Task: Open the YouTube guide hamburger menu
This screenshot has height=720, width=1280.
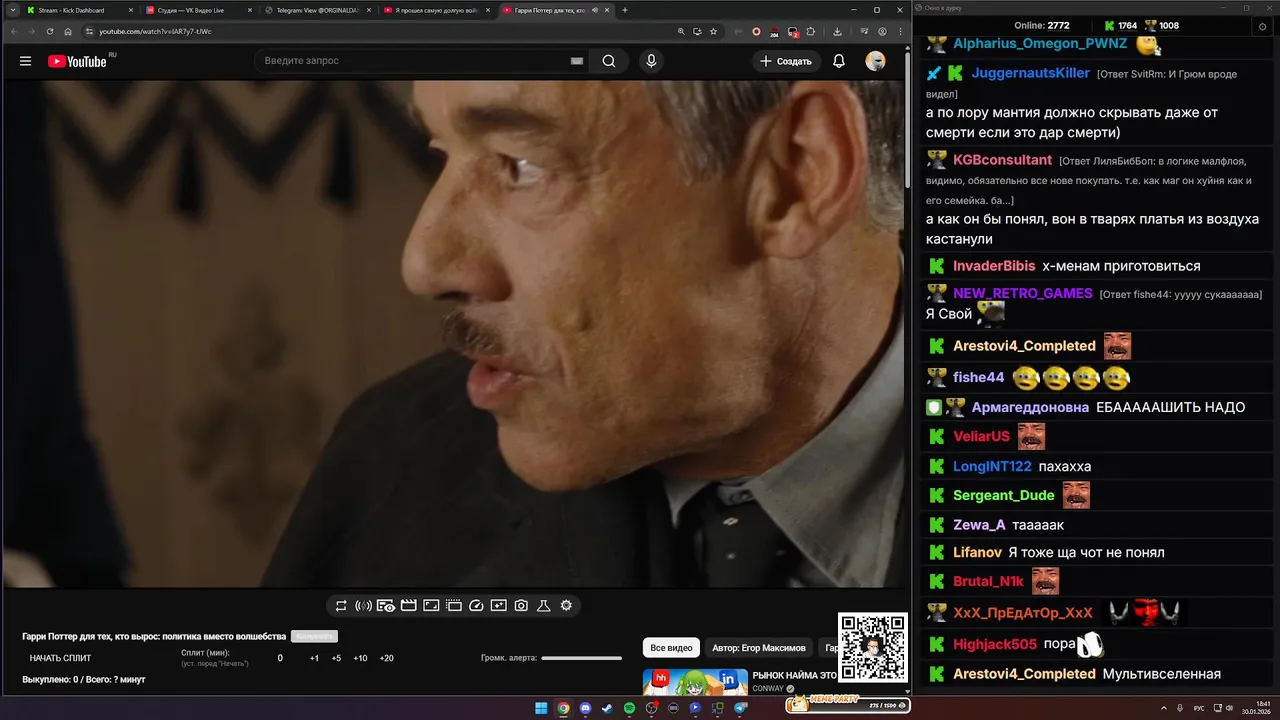Action: pyautogui.click(x=25, y=61)
